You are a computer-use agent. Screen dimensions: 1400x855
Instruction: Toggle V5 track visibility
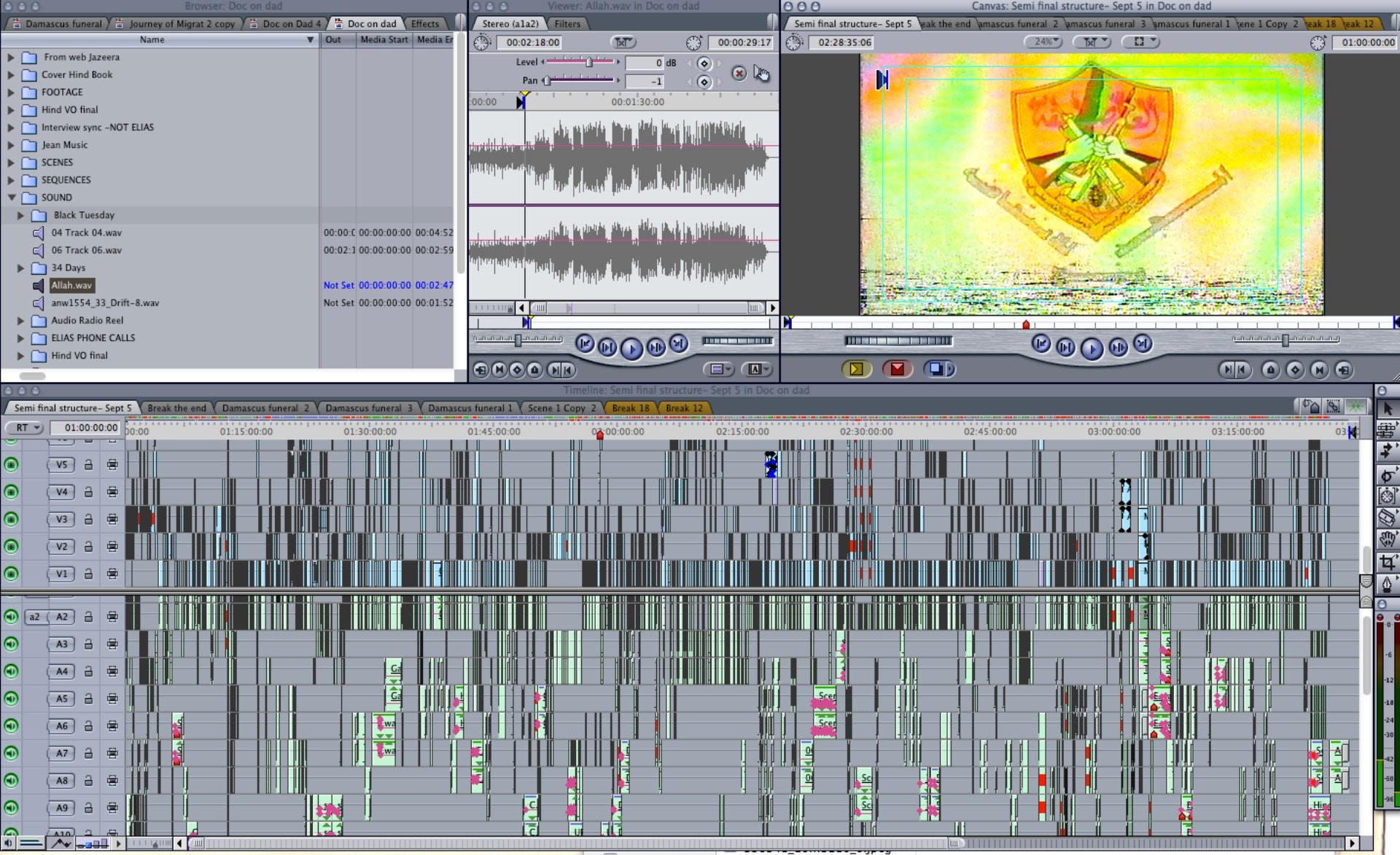click(x=11, y=464)
